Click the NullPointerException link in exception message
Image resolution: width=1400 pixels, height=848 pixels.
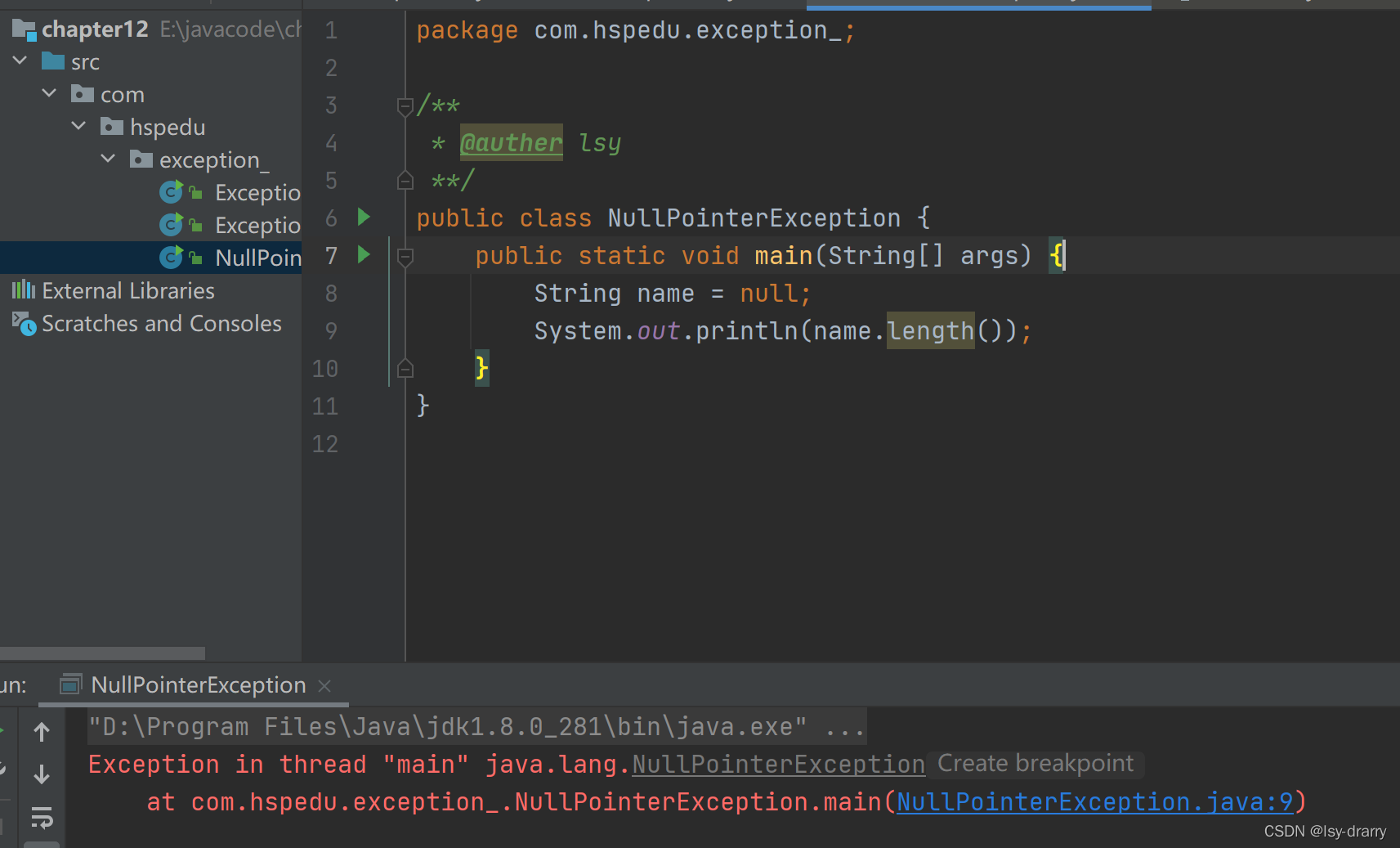778,764
